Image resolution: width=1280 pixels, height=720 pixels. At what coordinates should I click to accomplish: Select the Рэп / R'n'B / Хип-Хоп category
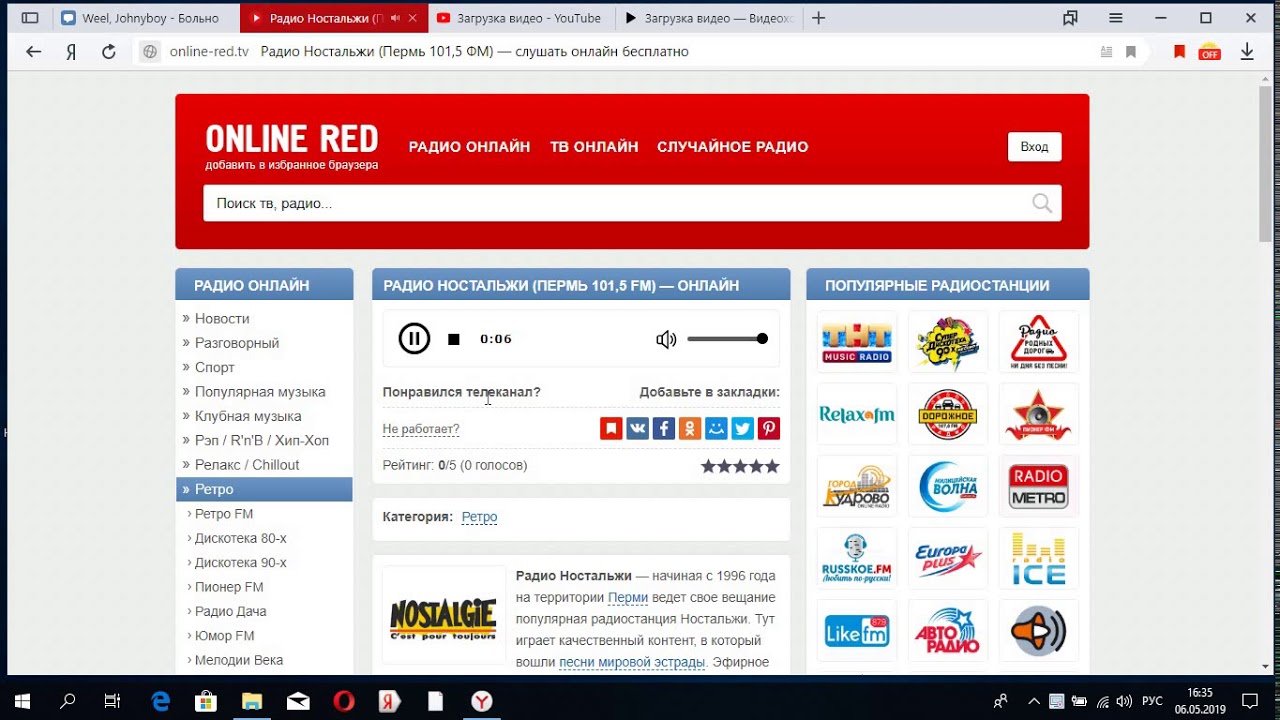(262, 440)
